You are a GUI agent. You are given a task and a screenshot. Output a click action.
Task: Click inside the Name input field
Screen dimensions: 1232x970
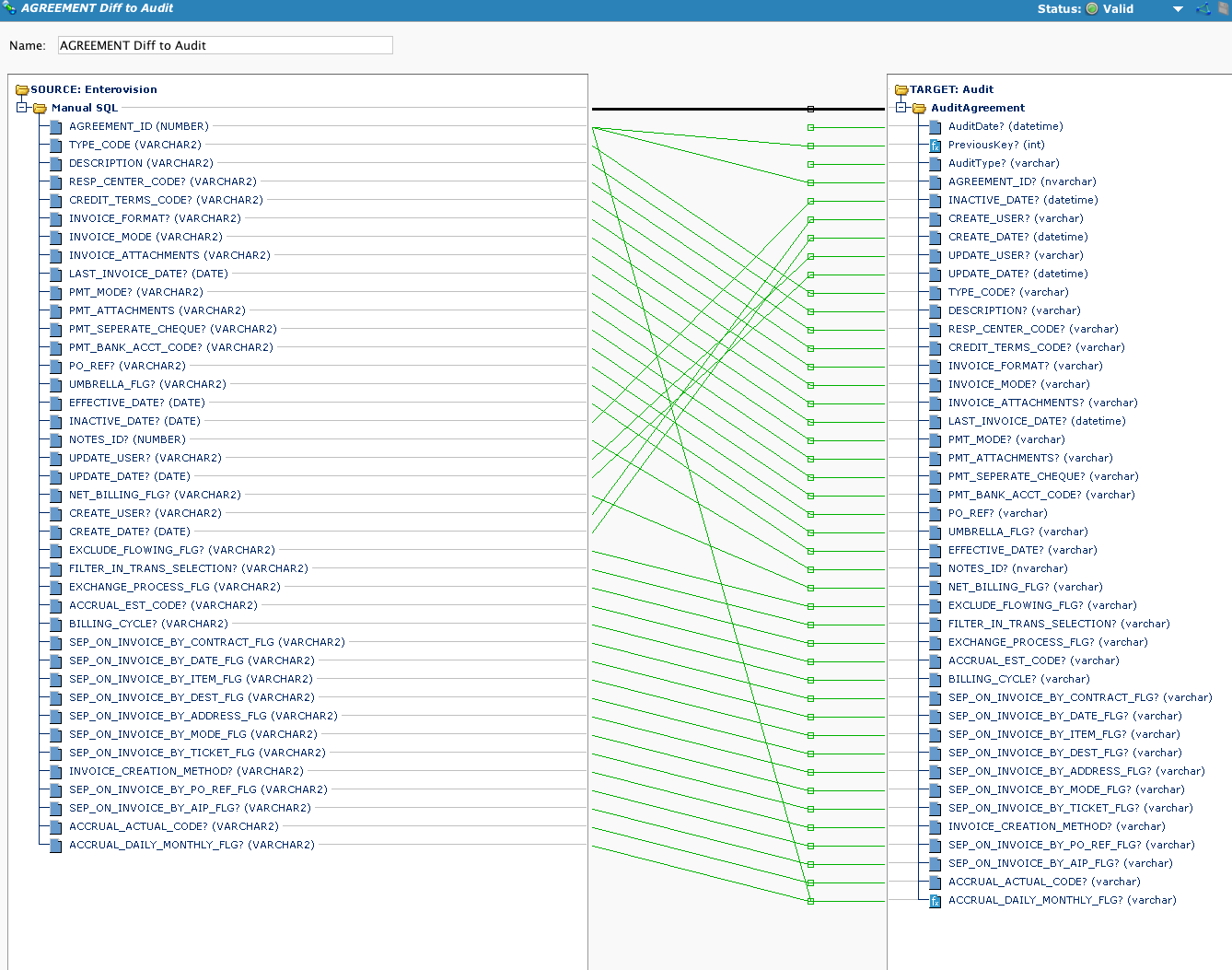coord(225,45)
